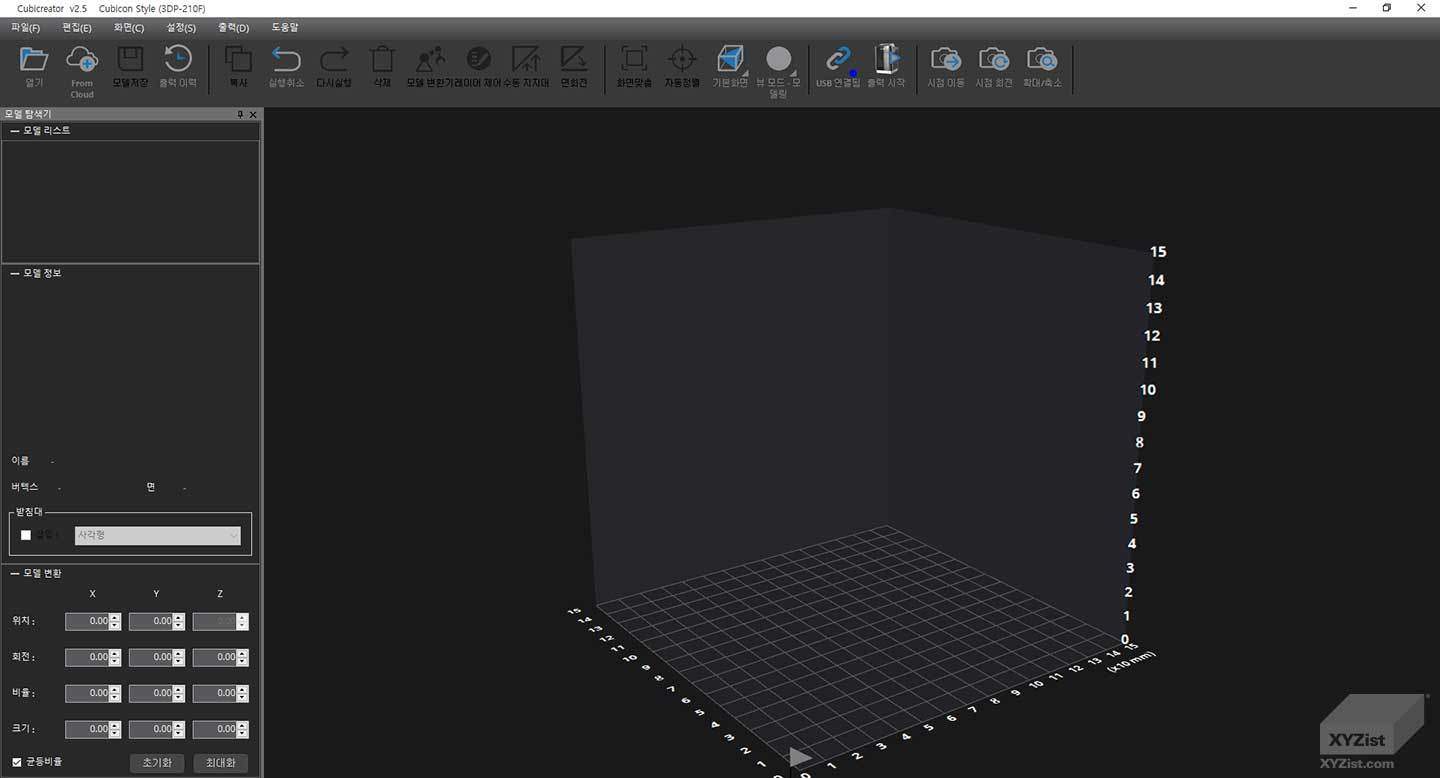
Task: Open the 화면(C) menu
Action: (x=129, y=27)
